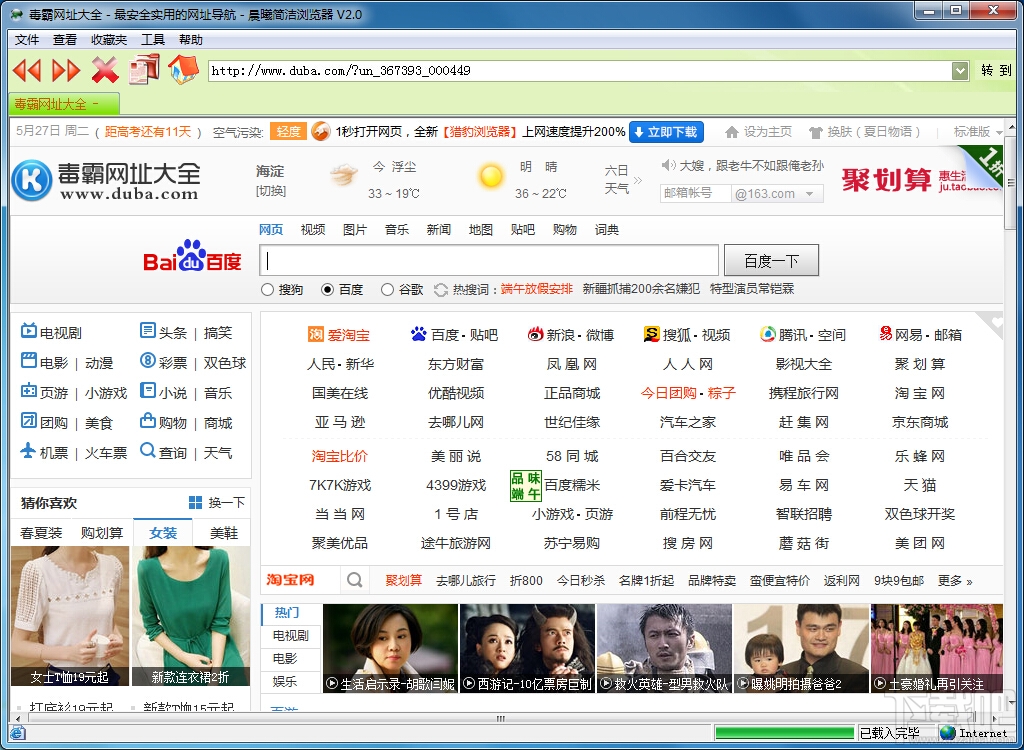Select the 百度 radio button
This screenshot has width=1024, height=750.
pyautogui.click(x=327, y=289)
